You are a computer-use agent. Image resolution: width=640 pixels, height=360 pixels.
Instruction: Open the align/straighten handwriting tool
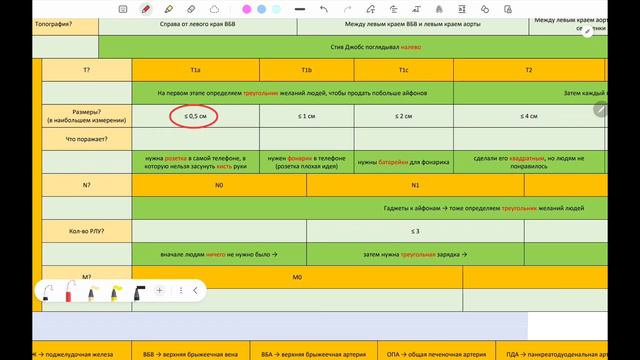pos(393,9)
